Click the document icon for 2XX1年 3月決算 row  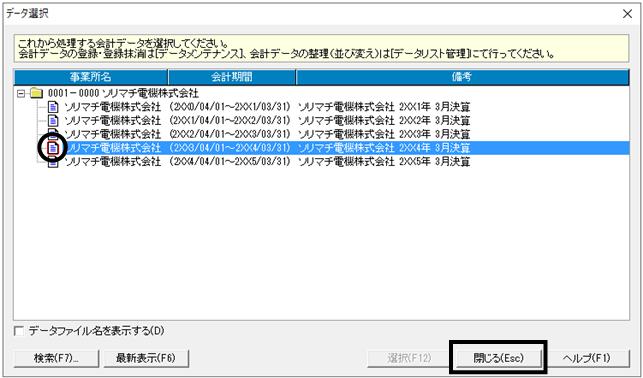click(x=54, y=107)
